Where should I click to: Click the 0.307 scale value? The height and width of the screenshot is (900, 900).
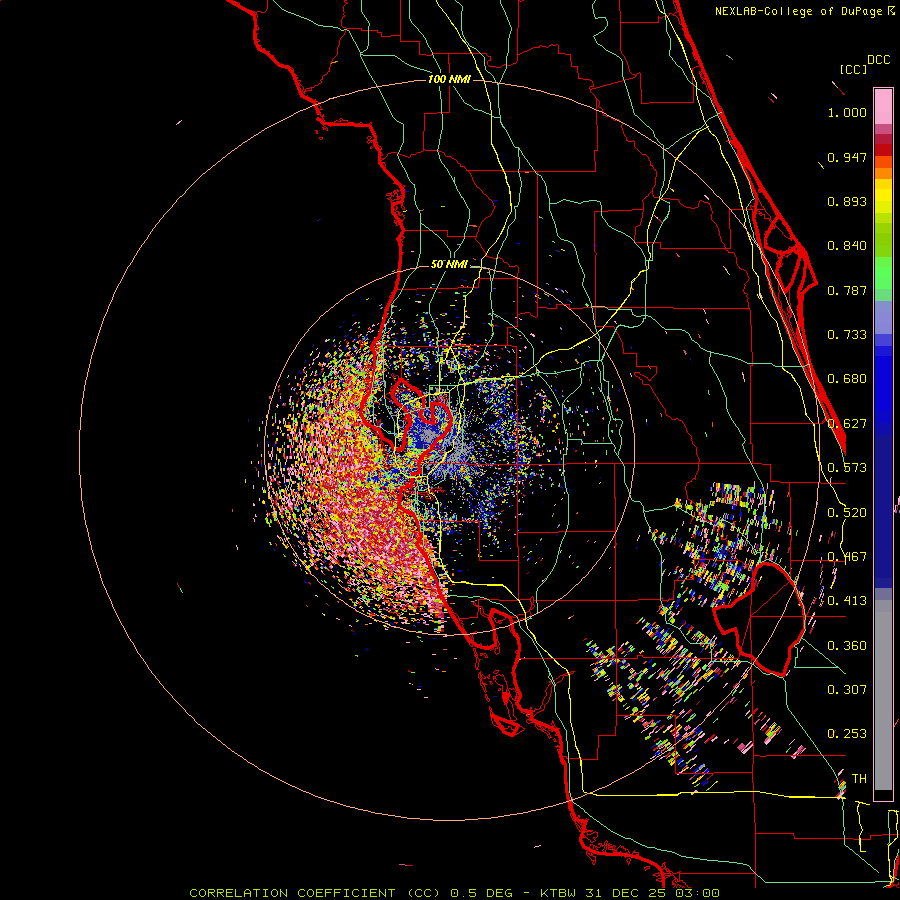click(847, 690)
